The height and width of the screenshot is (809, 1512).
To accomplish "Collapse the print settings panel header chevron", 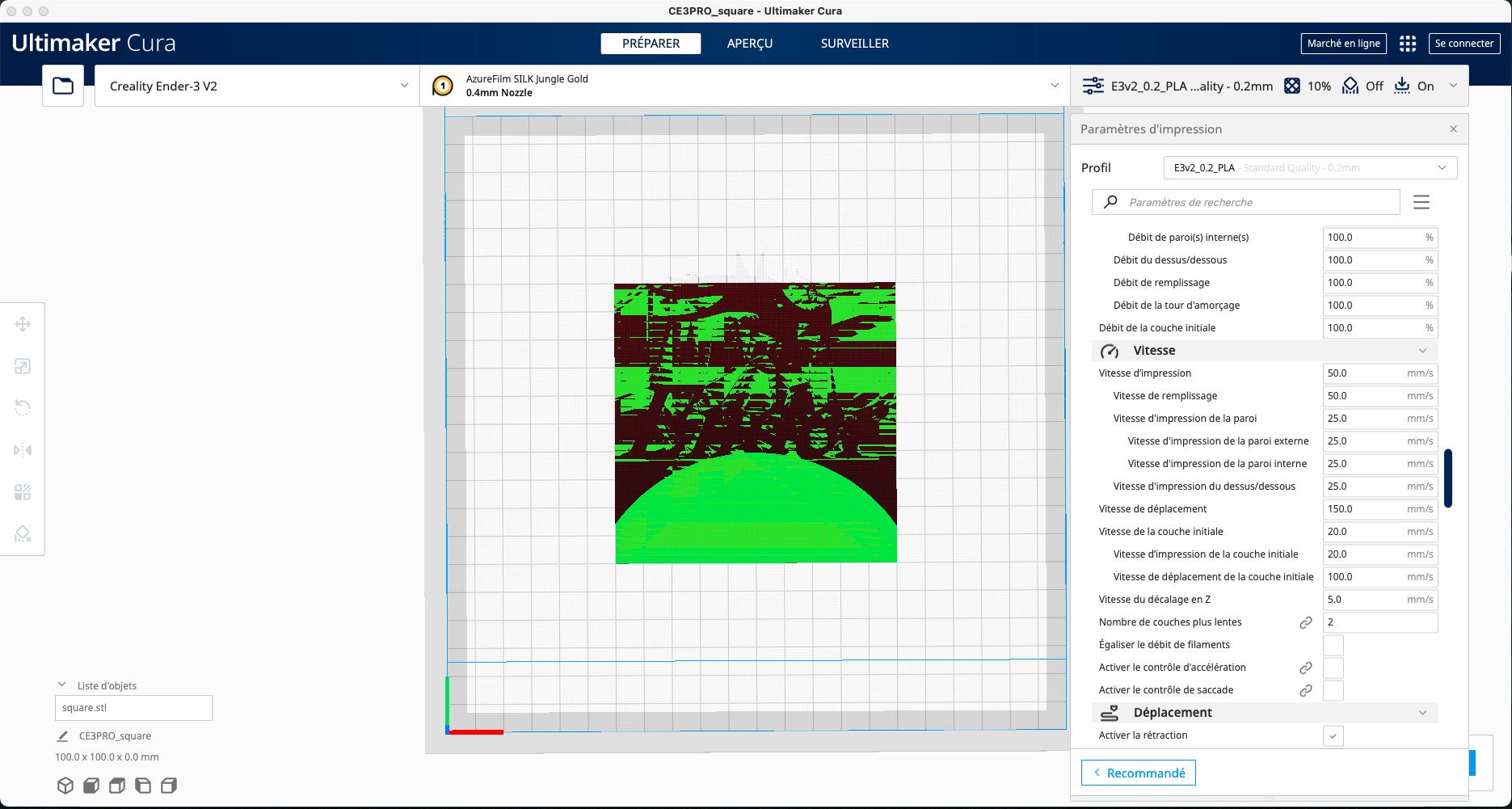I will (1454, 86).
